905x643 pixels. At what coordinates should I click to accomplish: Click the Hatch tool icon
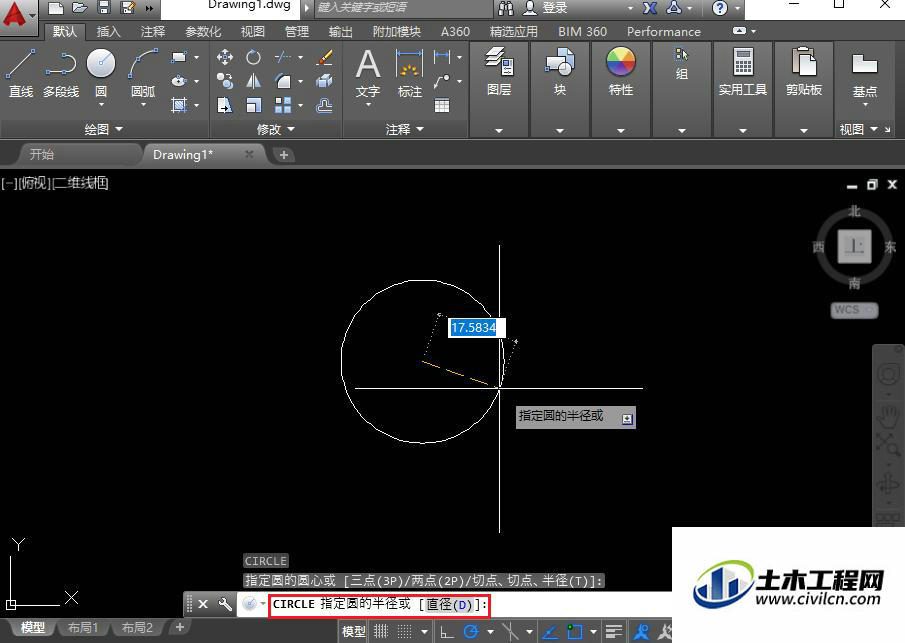coord(179,105)
